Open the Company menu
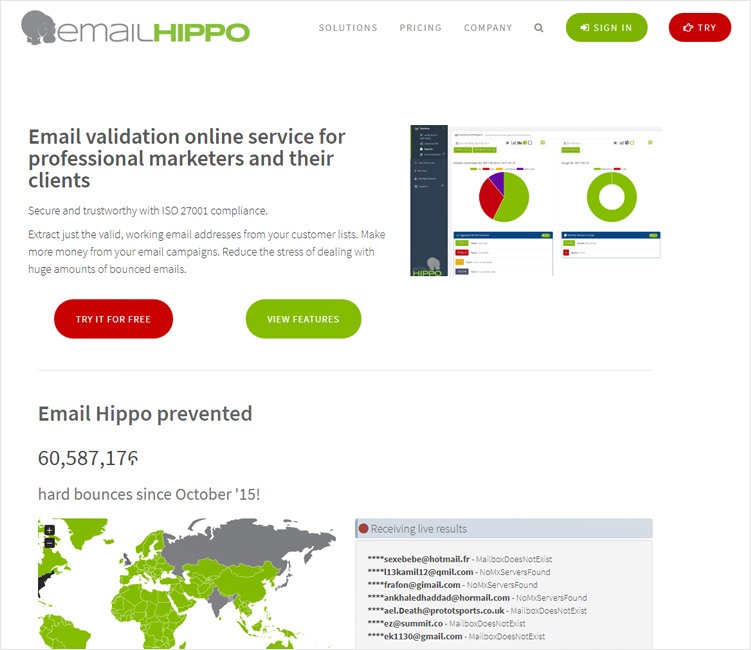 [488, 28]
